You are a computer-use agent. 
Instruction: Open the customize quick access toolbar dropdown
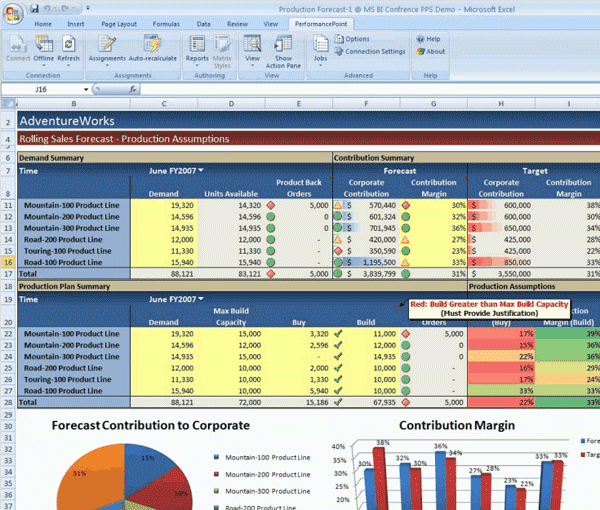[x=88, y=8]
